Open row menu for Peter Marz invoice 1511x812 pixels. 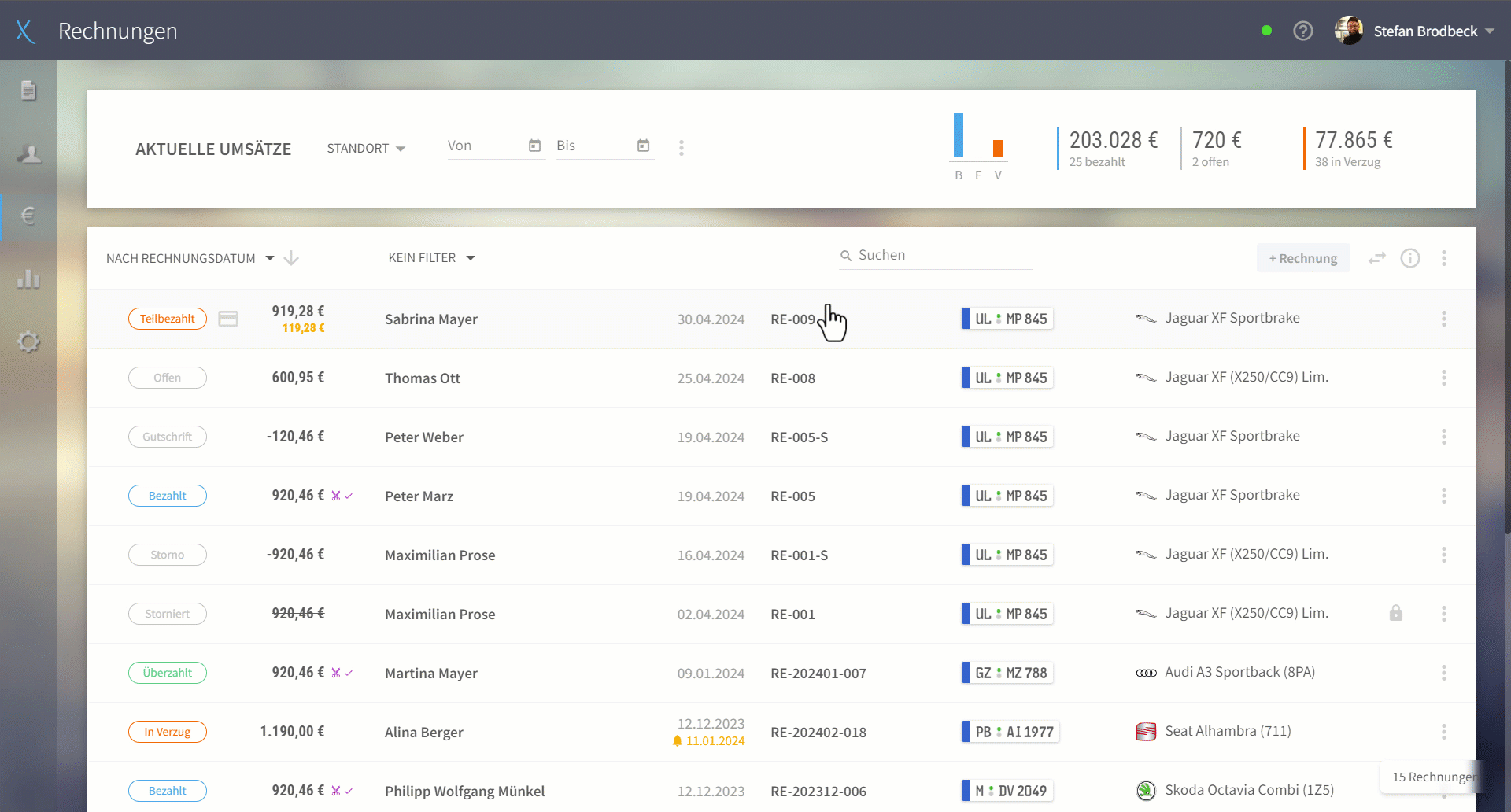click(x=1444, y=496)
